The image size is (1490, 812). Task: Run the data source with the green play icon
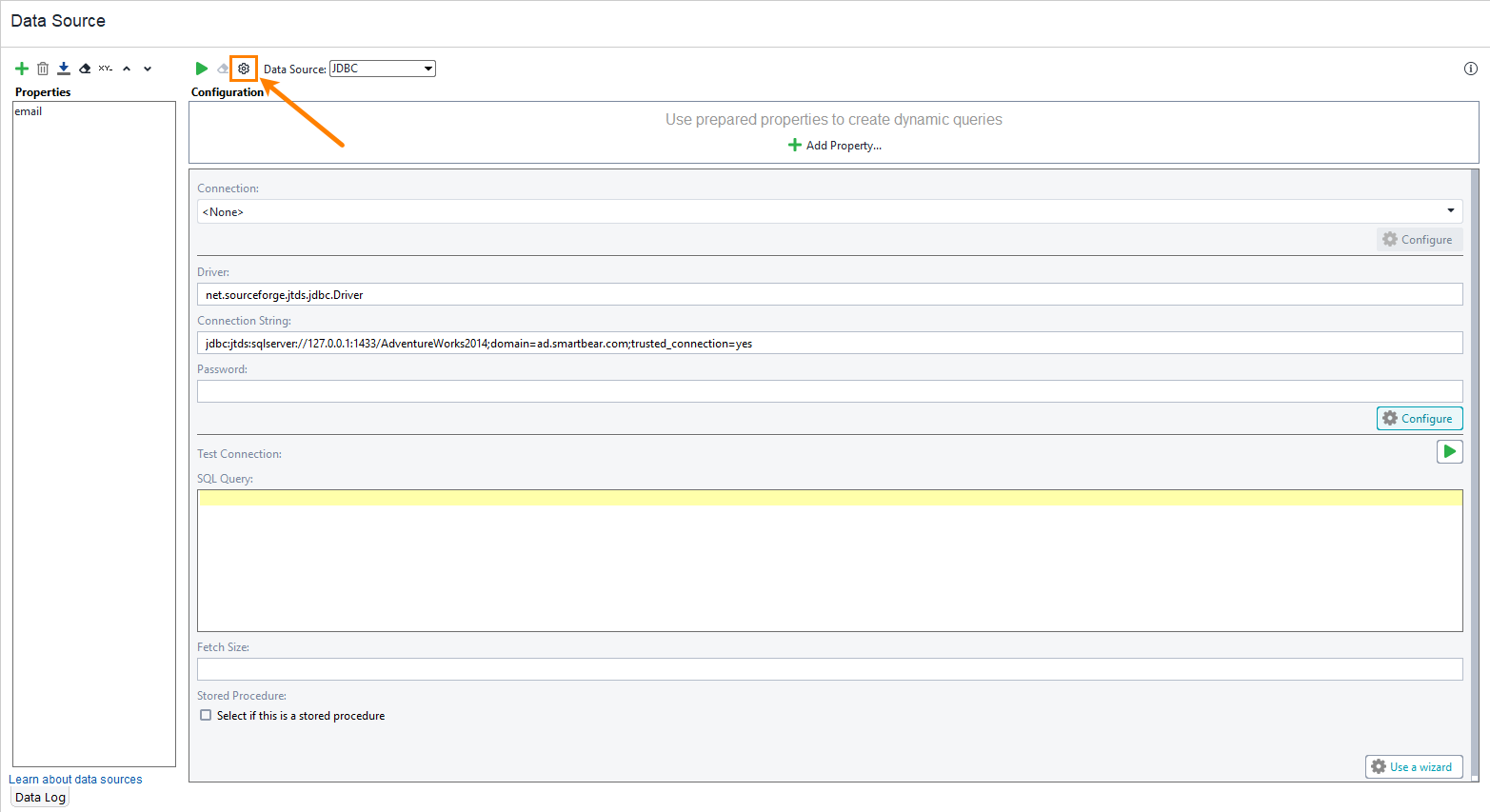pos(201,68)
